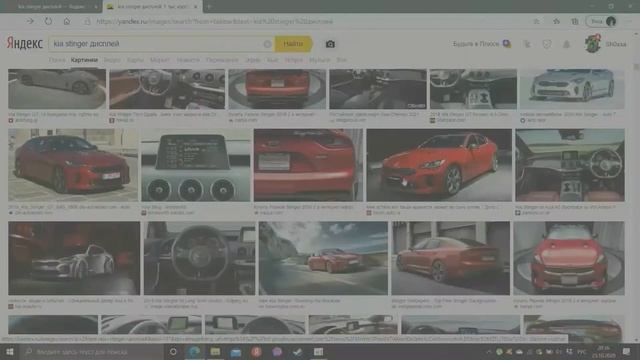Open the red rear taillight close-up thumbnail
The image size is (640, 360).
[x=308, y=165]
